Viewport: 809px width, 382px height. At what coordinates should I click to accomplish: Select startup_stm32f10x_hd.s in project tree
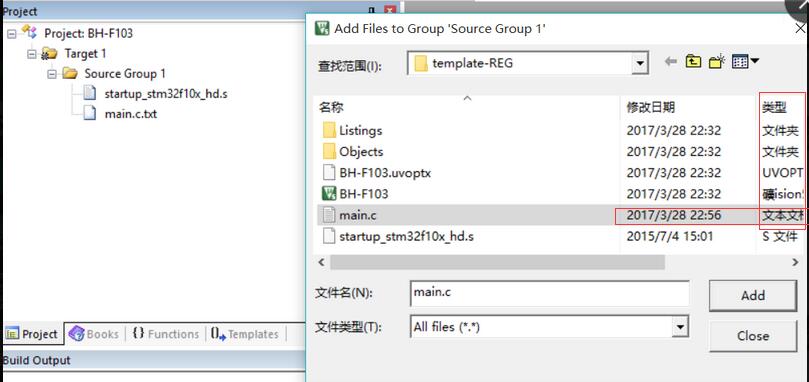[166, 94]
